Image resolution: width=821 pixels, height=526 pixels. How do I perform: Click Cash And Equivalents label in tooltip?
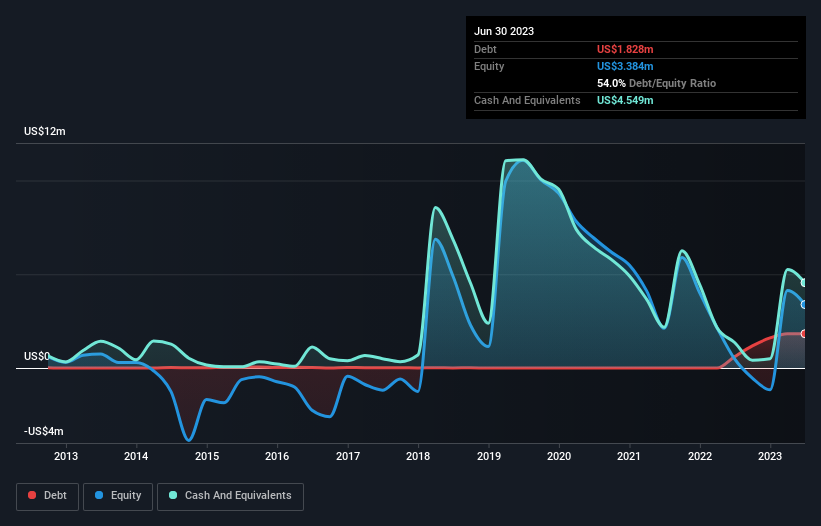coord(527,100)
